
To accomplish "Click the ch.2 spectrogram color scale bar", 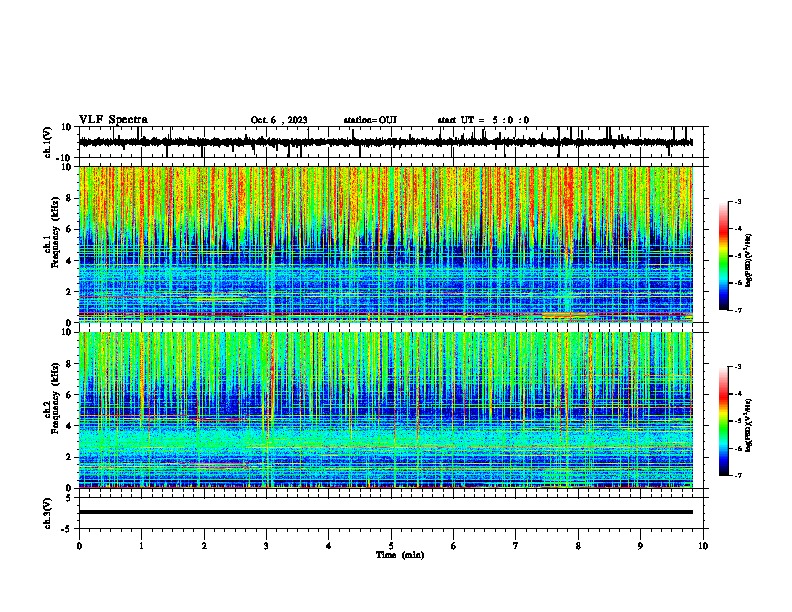I will 723,421.
